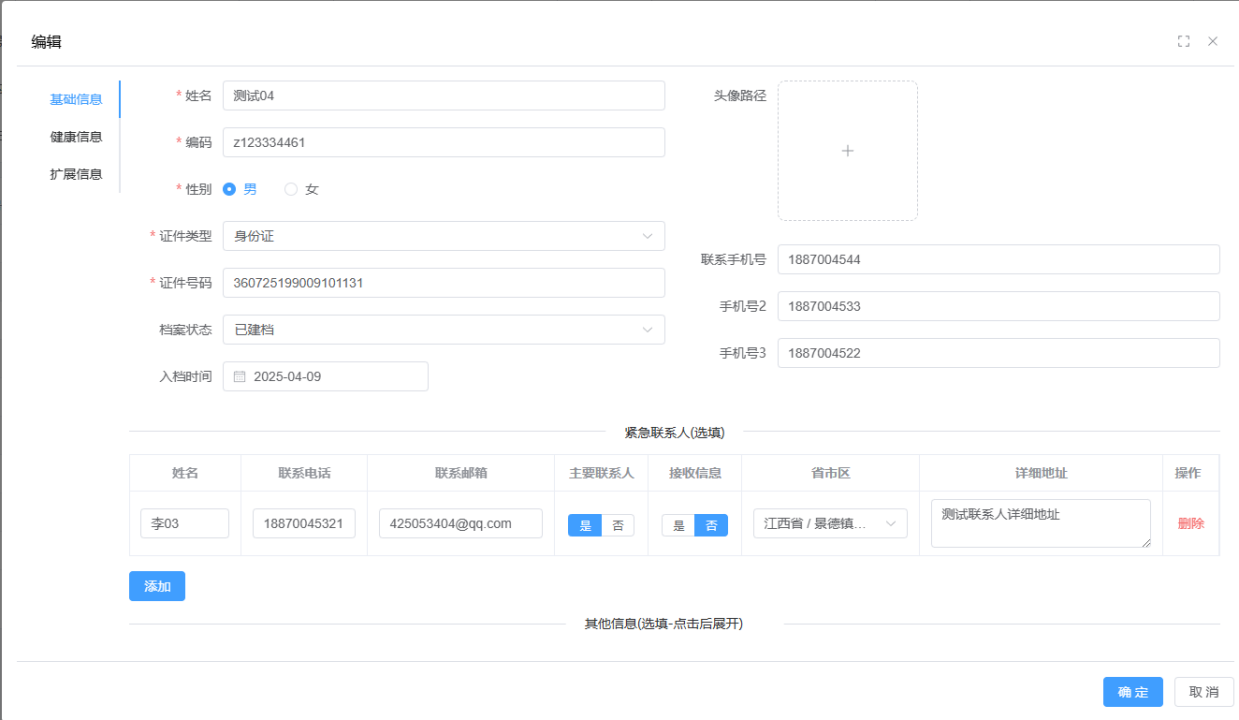This screenshot has height=720, width=1239.
Task: Click the 联系邮箱 column header
Action: tap(461, 473)
